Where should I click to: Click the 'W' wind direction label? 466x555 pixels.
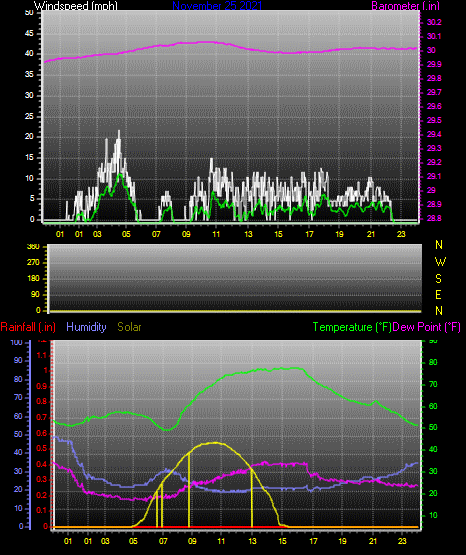click(440, 262)
